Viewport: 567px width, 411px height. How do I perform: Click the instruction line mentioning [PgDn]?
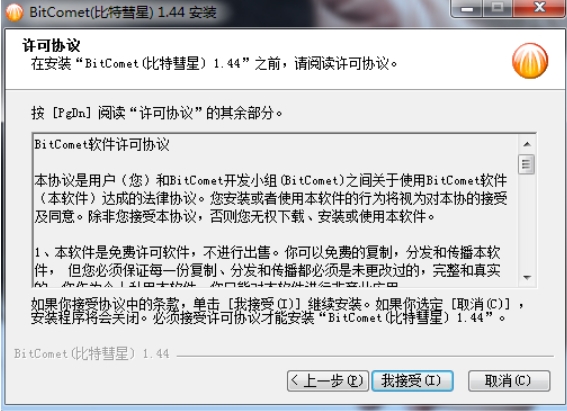157,113
